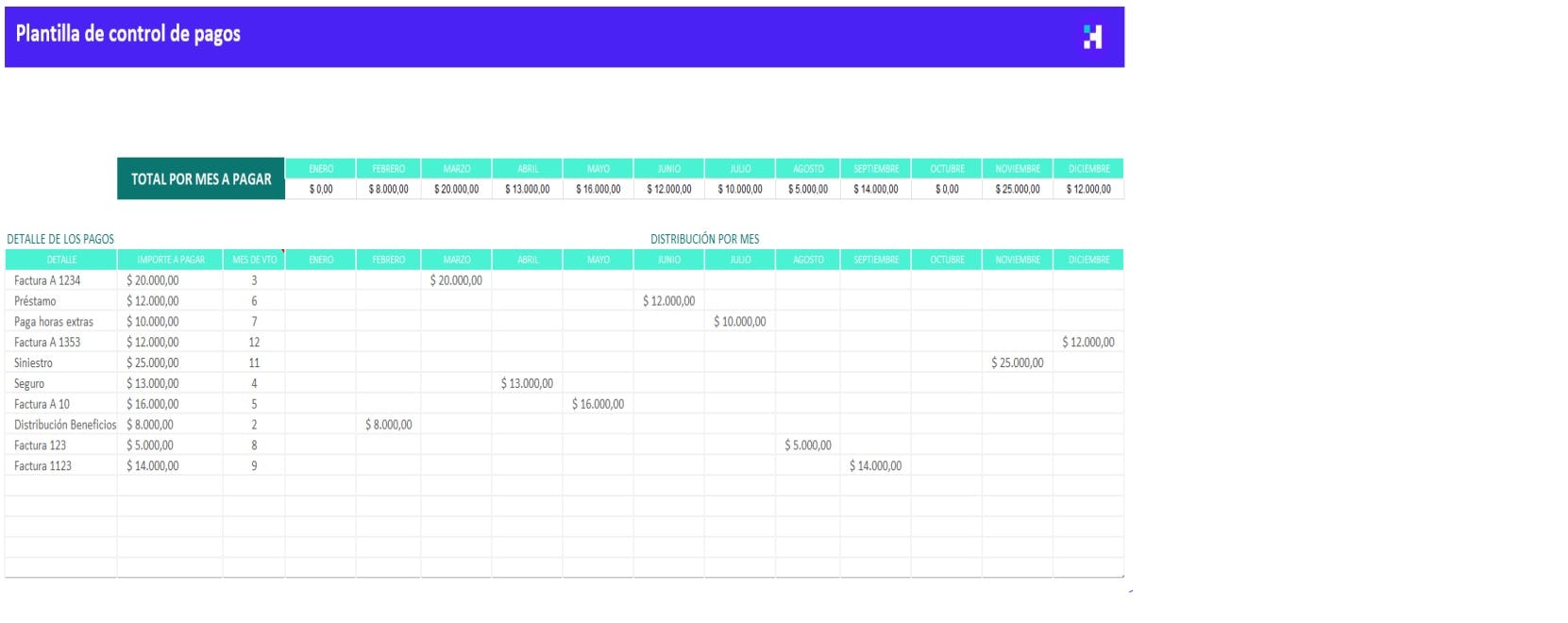Click the JUNIO header in the distribution table
The width and height of the screenshot is (1568, 623).
[x=669, y=260]
